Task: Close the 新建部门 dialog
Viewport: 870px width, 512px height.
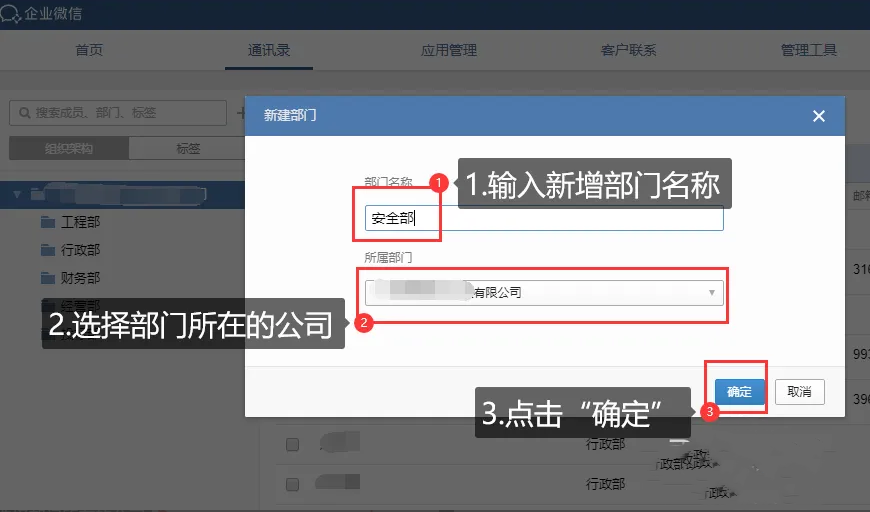Action: (x=818, y=116)
